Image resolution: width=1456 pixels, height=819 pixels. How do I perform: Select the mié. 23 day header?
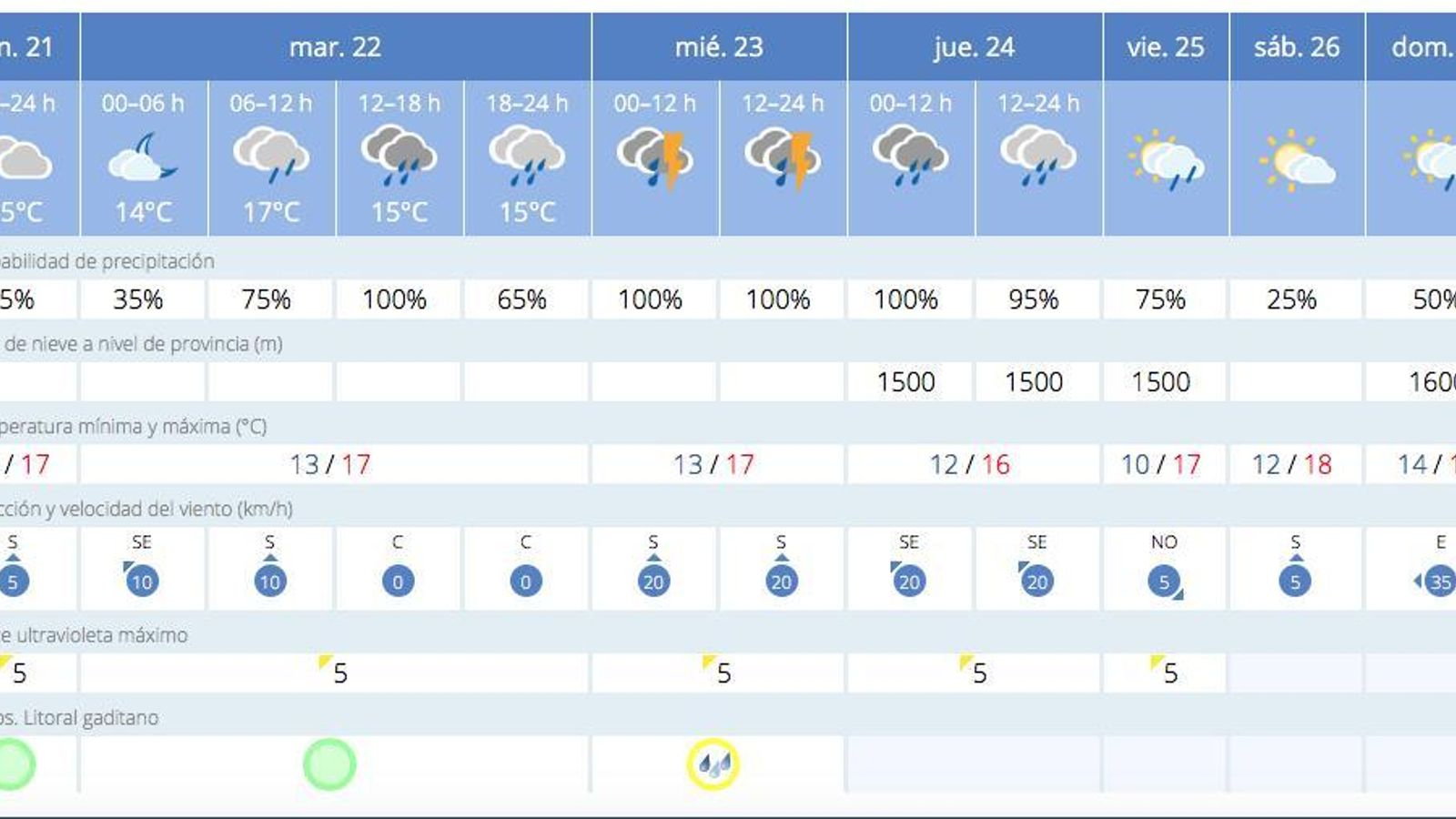click(719, 46)
